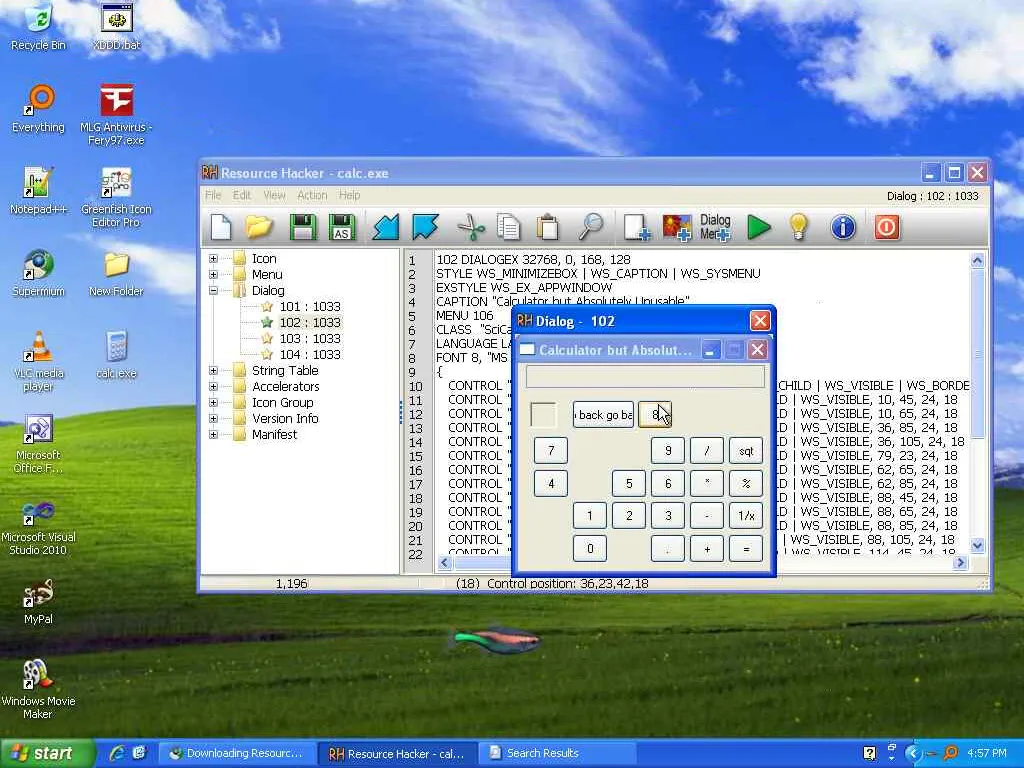Click the percent button in calculator preview
The image size is (1024, 768).
tap(746, 484)
